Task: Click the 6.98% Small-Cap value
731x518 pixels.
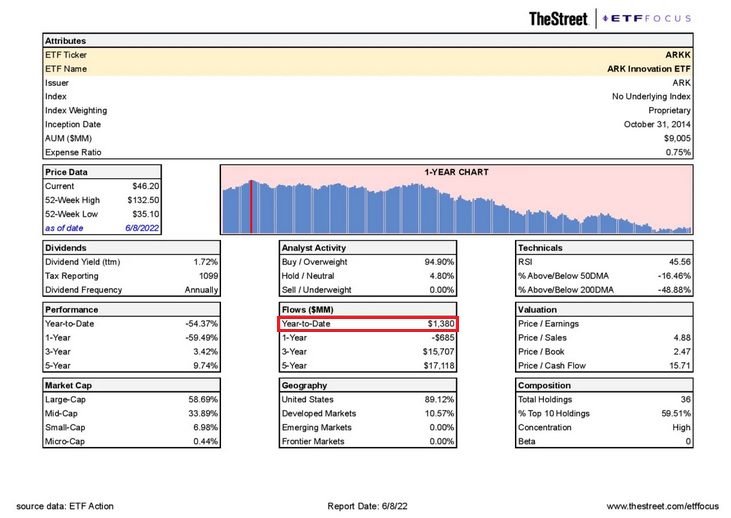Action: click(206, 428)
